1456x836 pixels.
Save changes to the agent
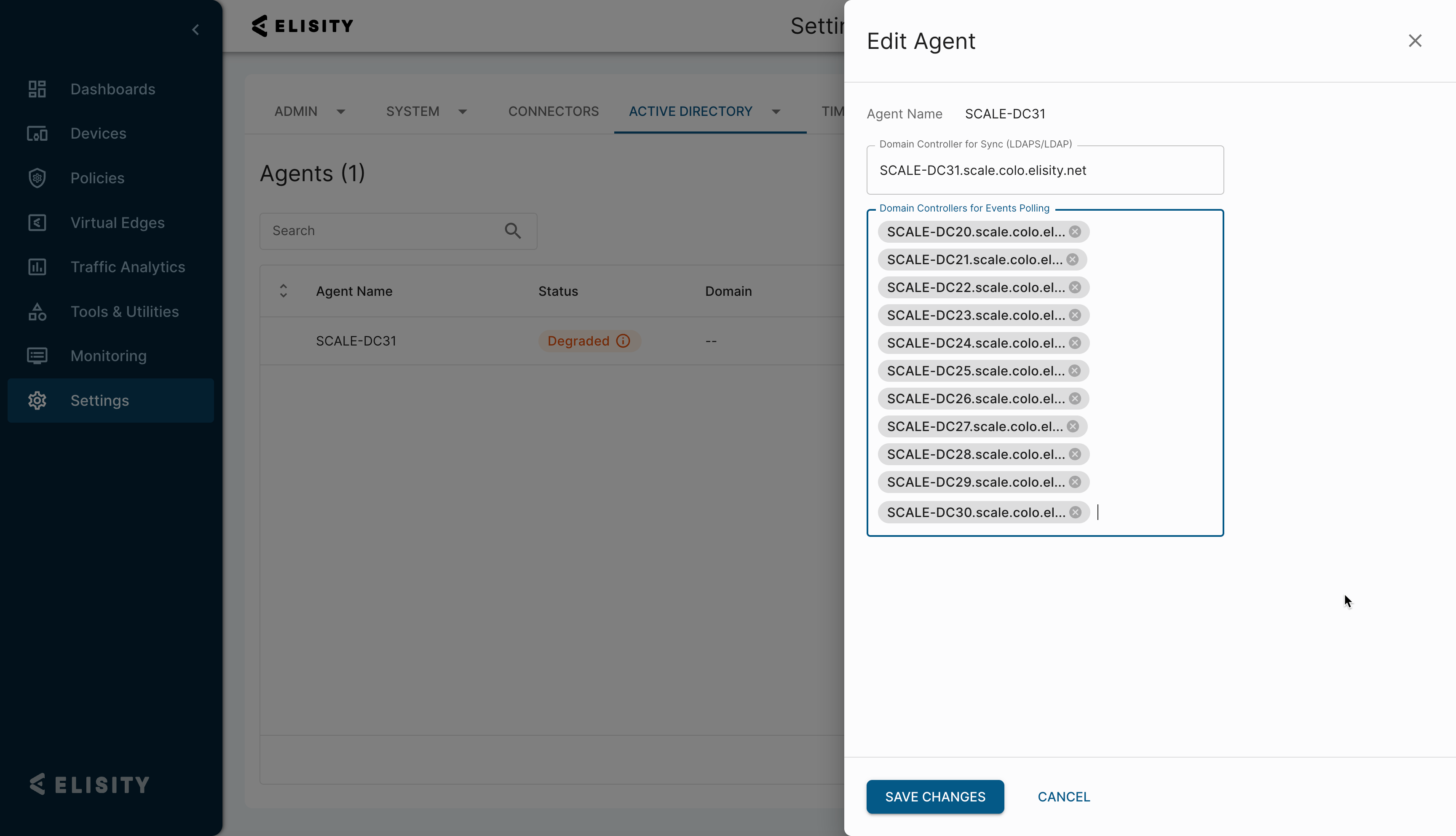(x=934, y=796)
